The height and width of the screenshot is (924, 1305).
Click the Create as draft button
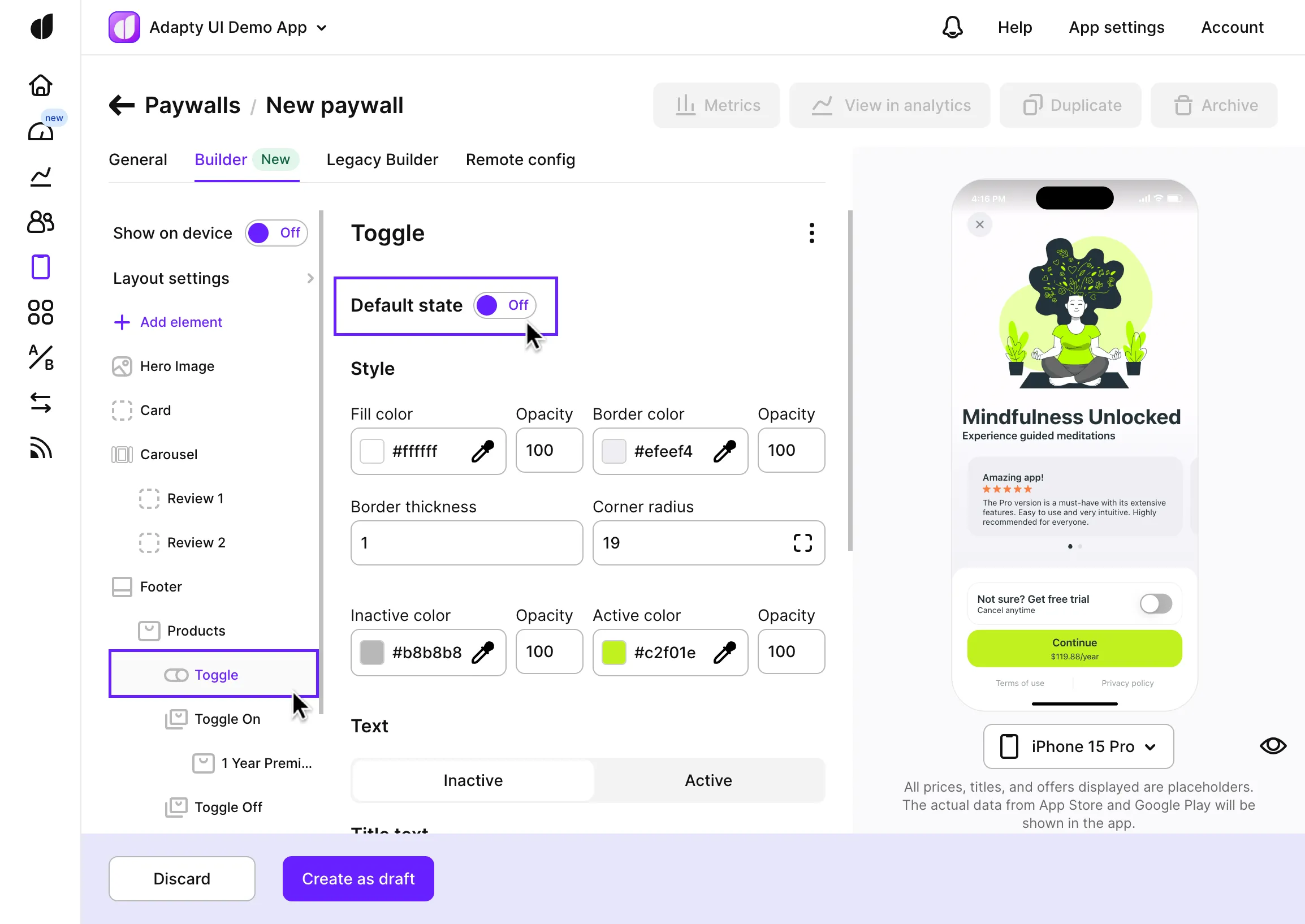tap(358, 879)
